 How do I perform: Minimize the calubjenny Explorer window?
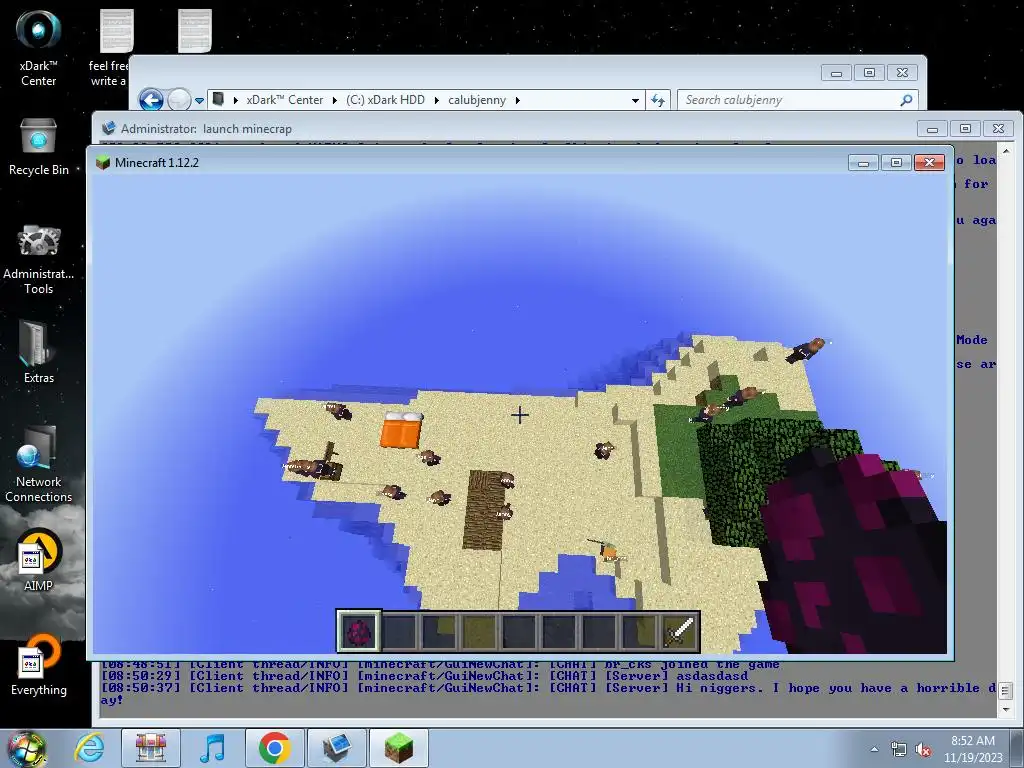(836, 72)
